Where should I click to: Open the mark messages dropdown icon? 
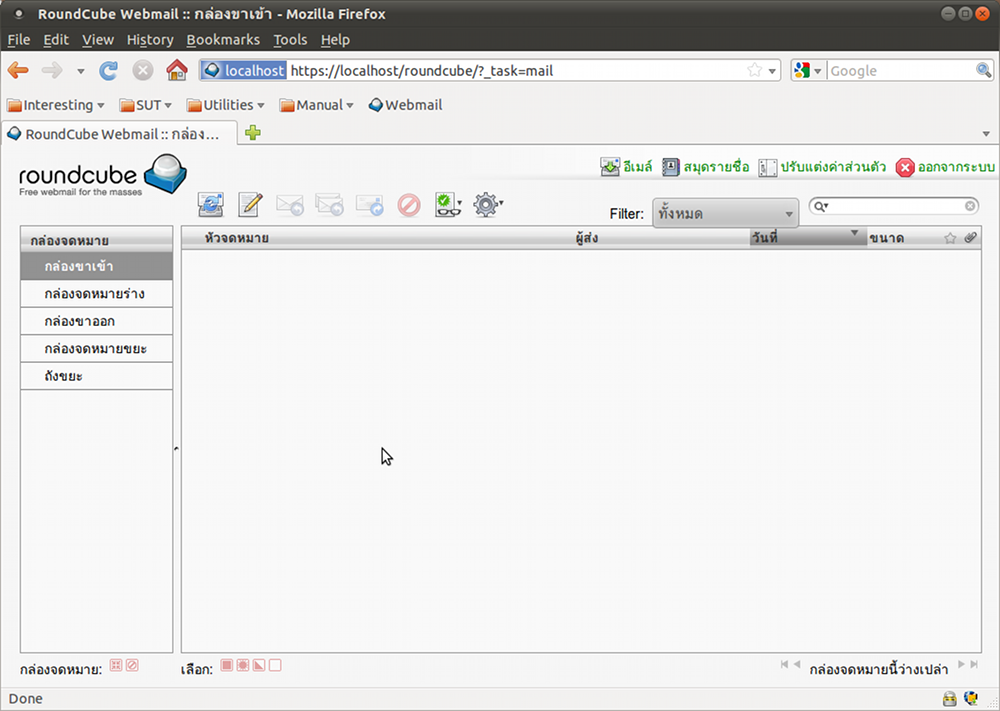point(448,205)
